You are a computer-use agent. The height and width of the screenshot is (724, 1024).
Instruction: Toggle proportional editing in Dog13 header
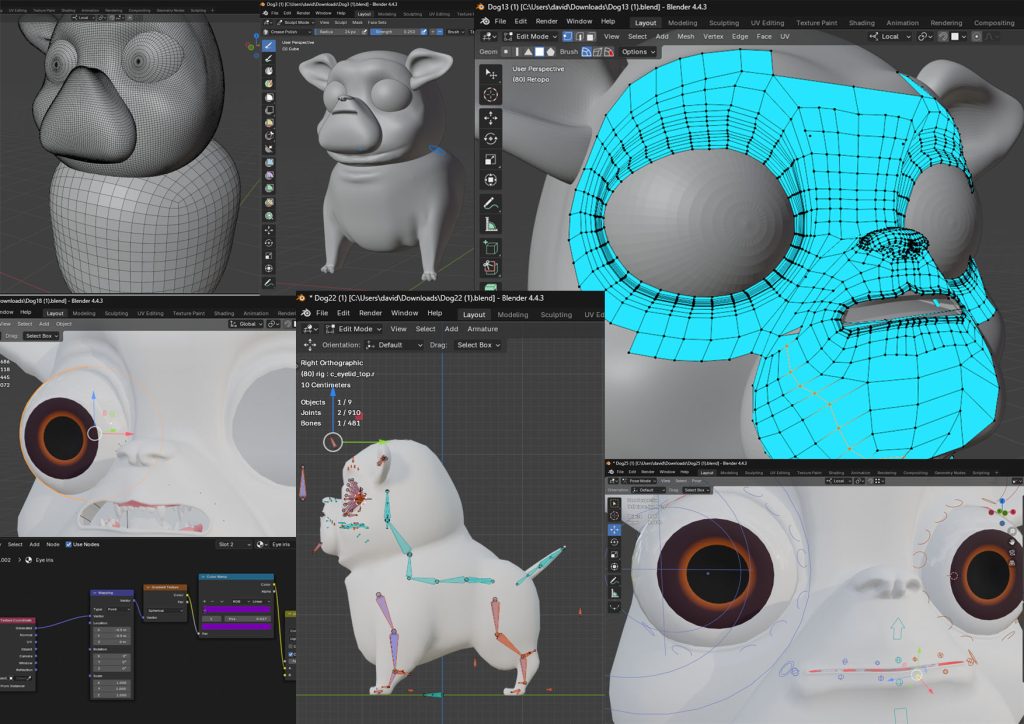[976, 37]
